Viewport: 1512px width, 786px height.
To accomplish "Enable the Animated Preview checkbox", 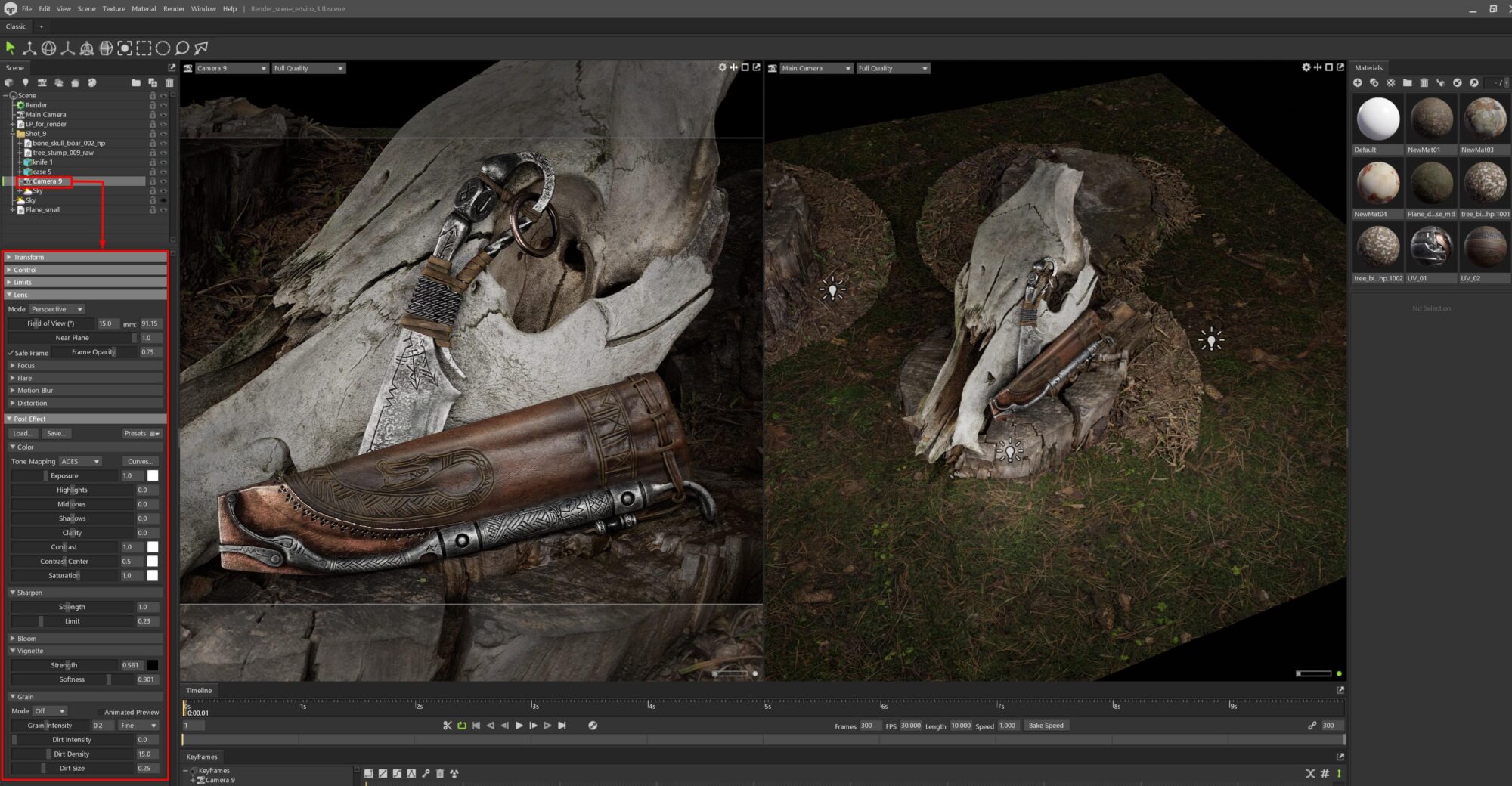I will 99,712.
